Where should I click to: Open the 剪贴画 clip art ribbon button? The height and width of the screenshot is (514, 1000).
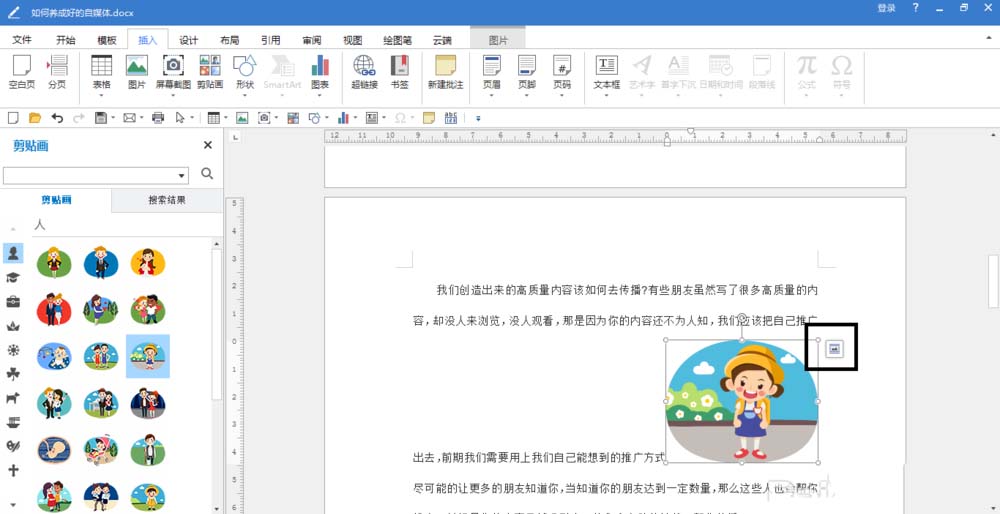coord(210,71)
